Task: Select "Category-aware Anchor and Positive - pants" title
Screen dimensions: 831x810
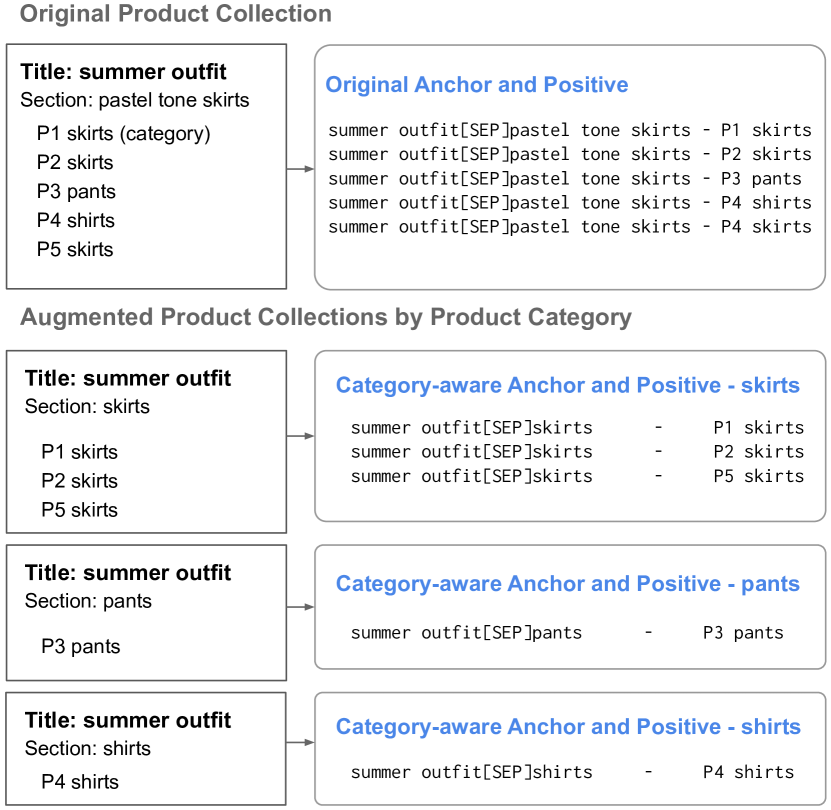Action: pyautogui.click(x=568, y=584)
